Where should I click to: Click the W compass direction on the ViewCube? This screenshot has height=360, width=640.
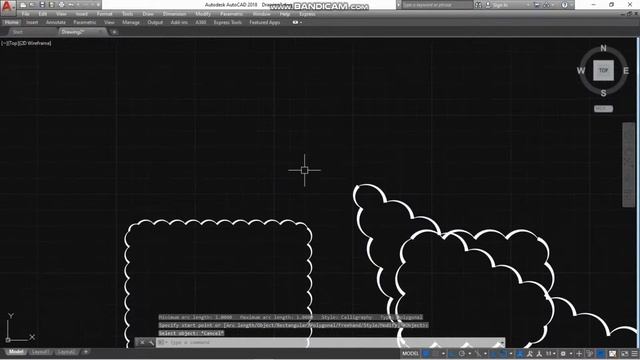coord(581,71)
